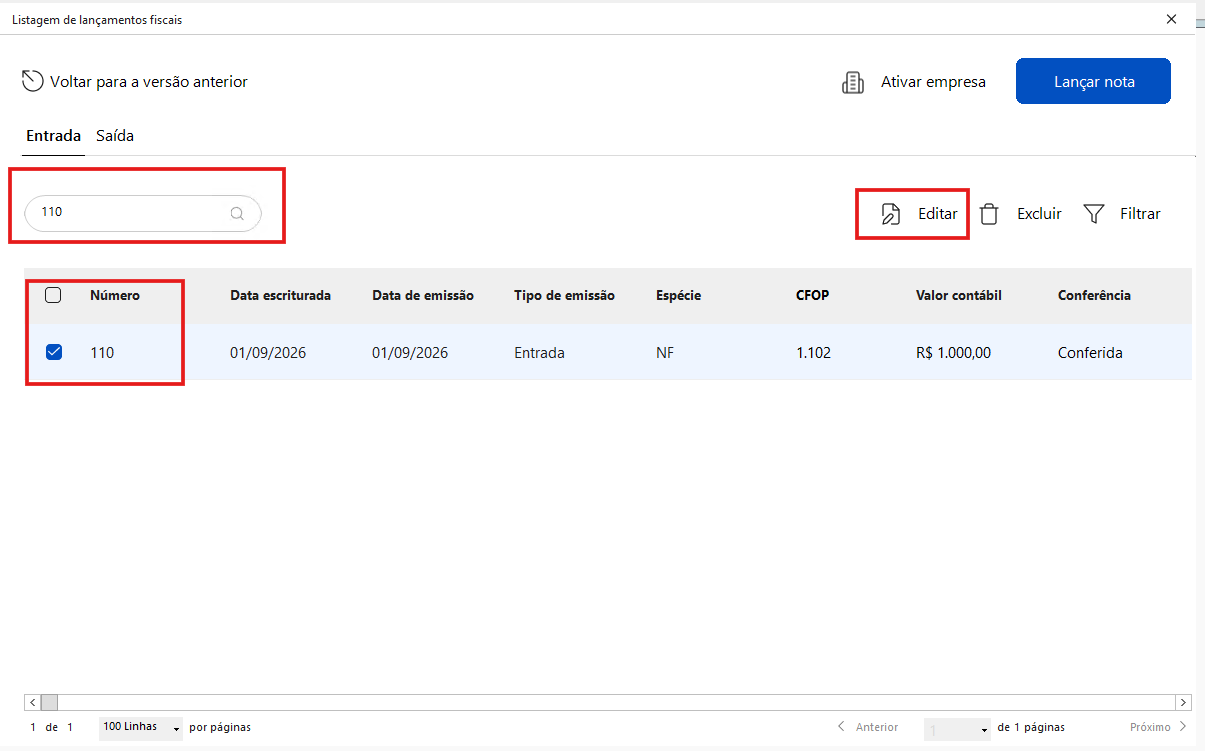1205x751 pixels.
Task: Click the Ativar empresa label
Action: point(933,82)
